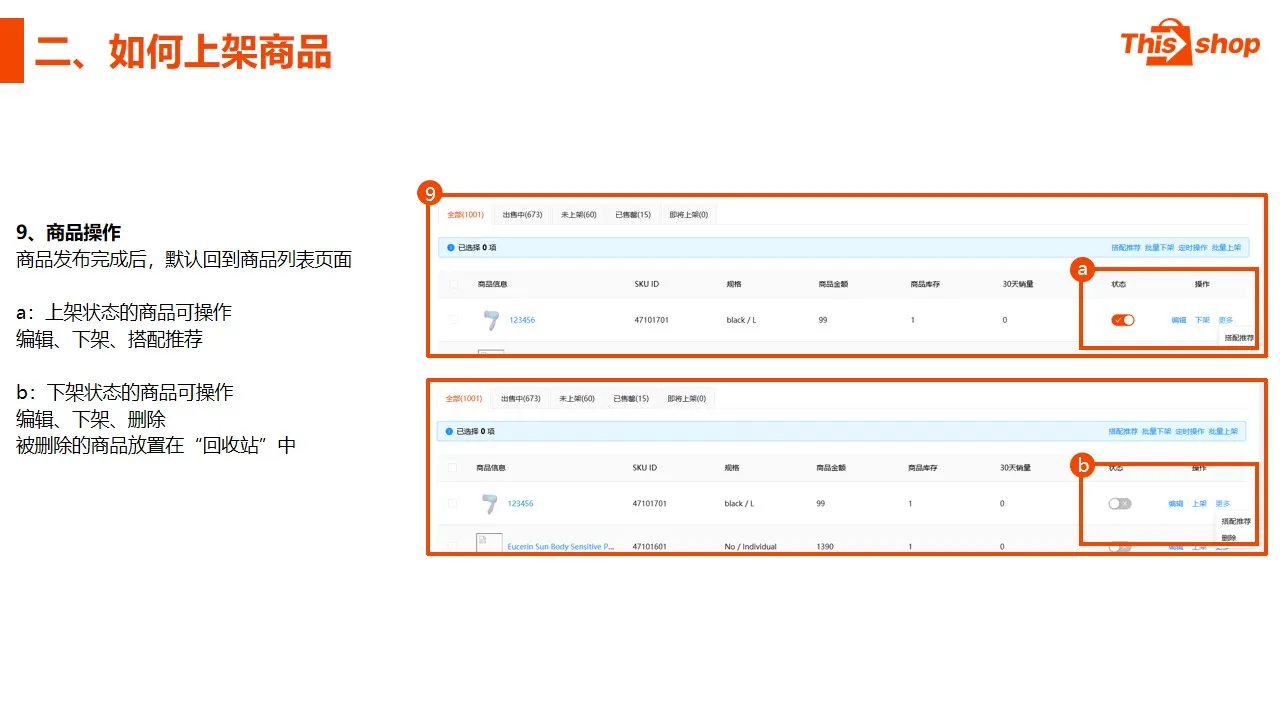Screen dimensions: 1280x720
Task: Open the Eucerin Sun Body Sensitive product link
Action: [560, 547]
